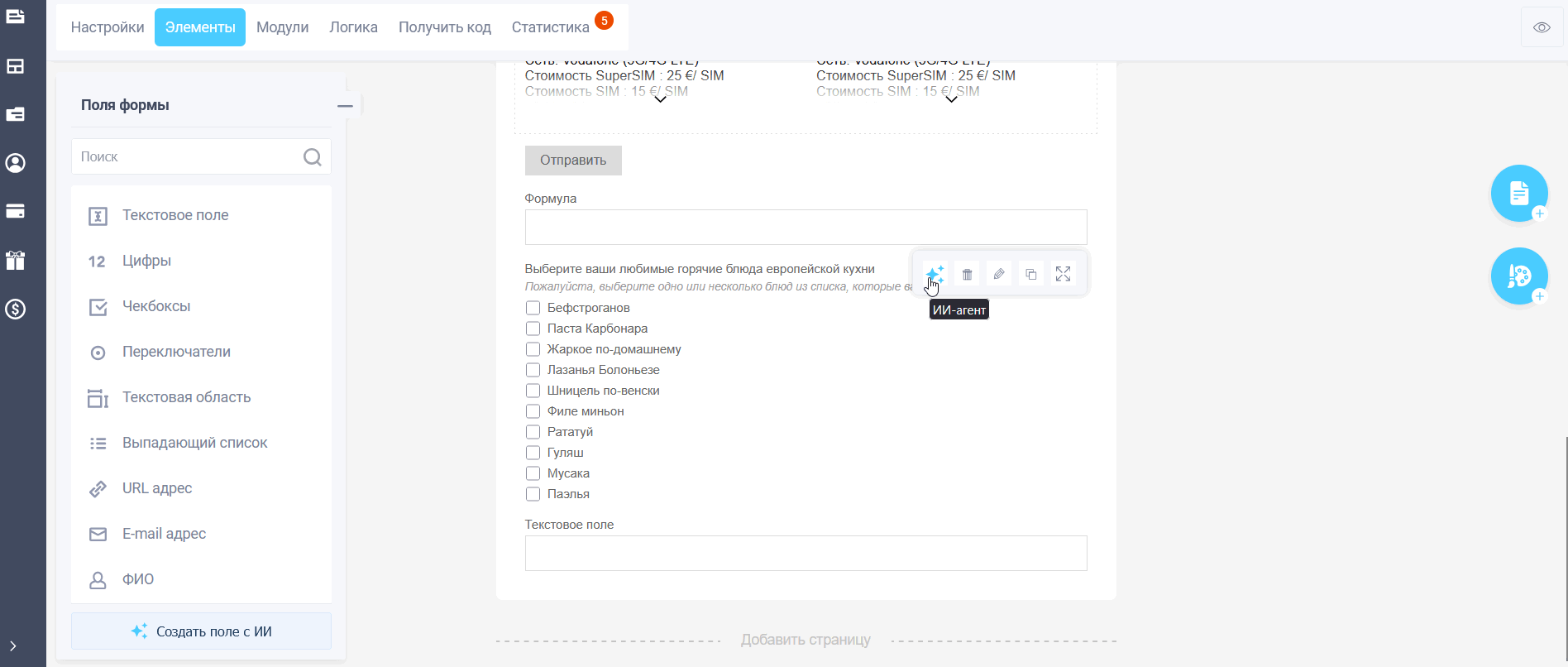Image resolution: width=1568 pixels, height=667 pixels.
Task: Edit the field with pencil icon
Action: [x=999, y=274]
